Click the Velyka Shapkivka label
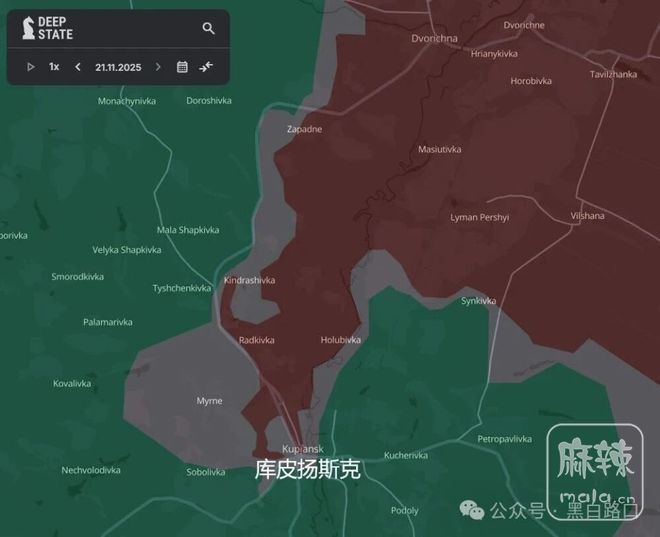 point(127,250)
